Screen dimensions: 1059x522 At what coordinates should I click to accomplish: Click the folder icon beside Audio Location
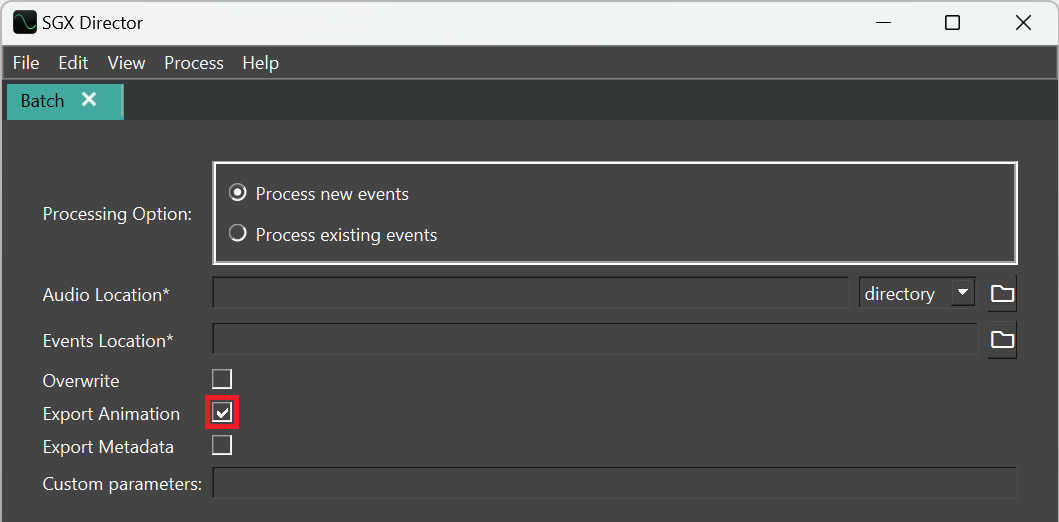click(1002, 293)
